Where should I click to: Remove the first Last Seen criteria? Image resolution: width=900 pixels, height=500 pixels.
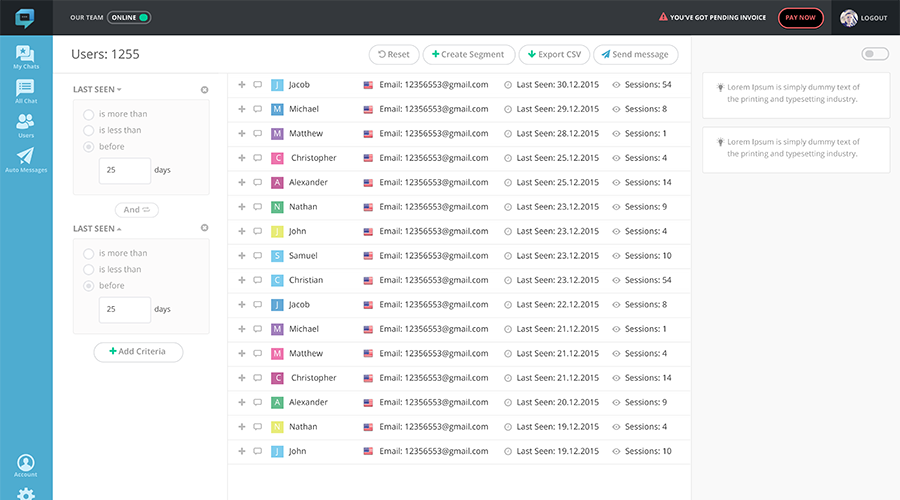pos(204,90)
